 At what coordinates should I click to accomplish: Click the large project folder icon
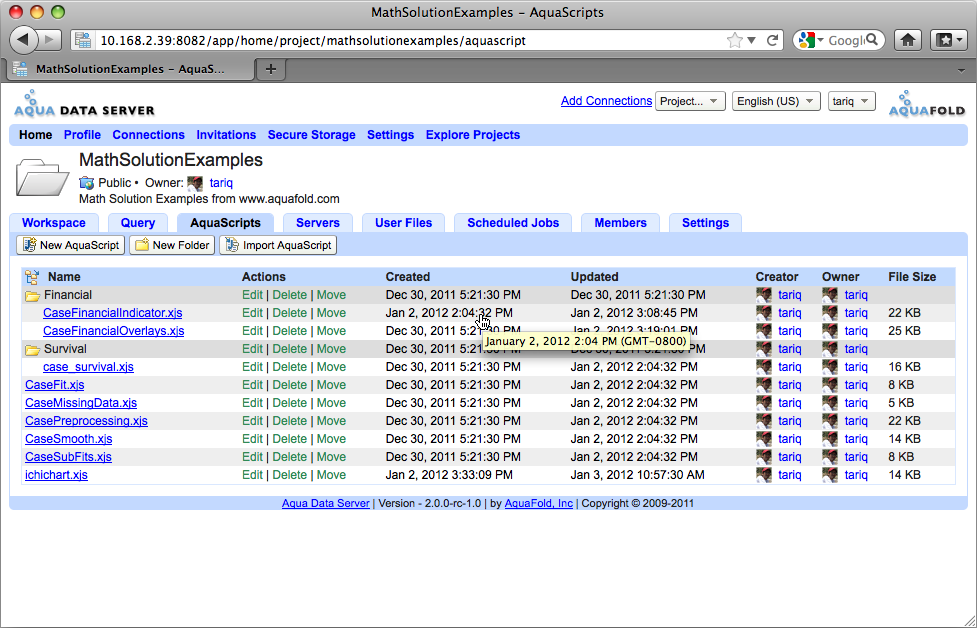(42, 178)
